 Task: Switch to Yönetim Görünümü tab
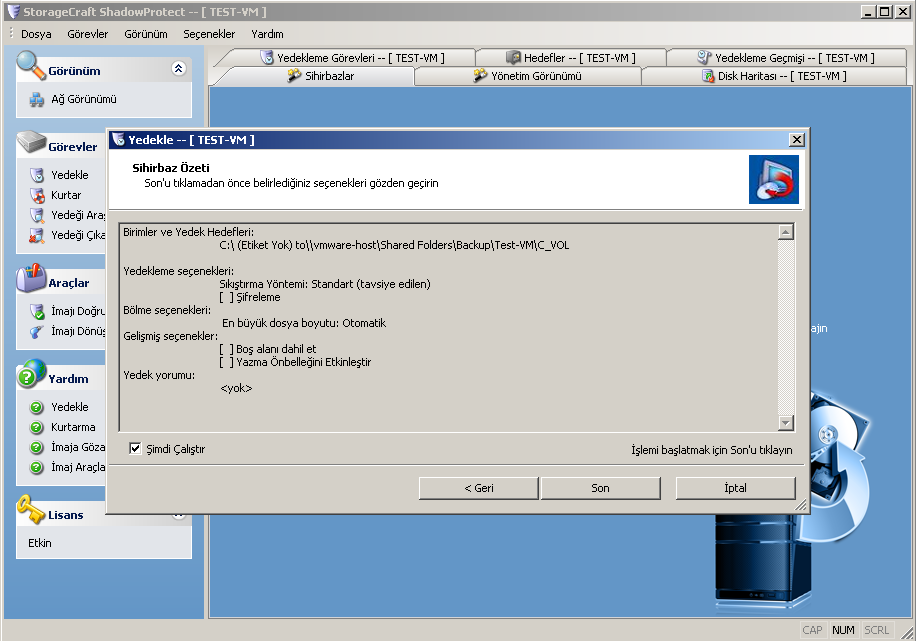[x=527, y=76]
